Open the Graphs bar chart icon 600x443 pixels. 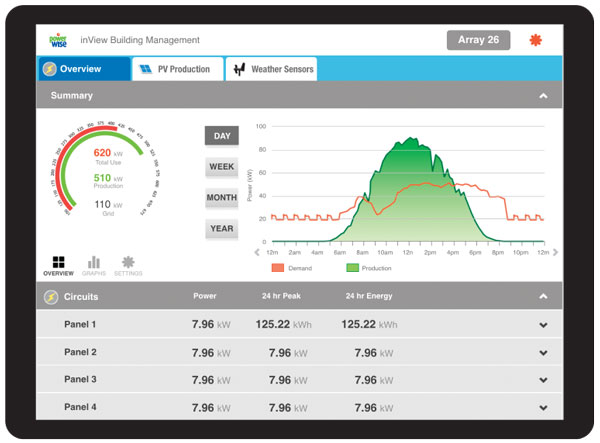pyautogui.click(x=94, y=262)
